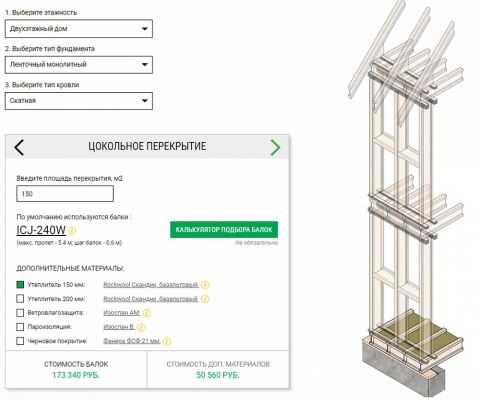Viewport: 480px width, 400px height.
Task: Show info hint next to Изоспан АМ
Action: (147, 313)
